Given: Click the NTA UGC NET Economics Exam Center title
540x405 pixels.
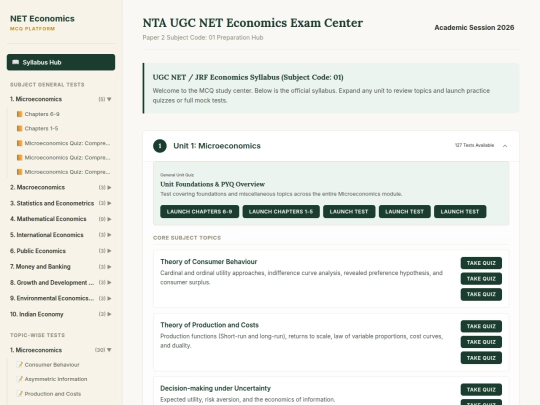Looking at the screenshot, I should pyautogui.click(x=253, y=23).
